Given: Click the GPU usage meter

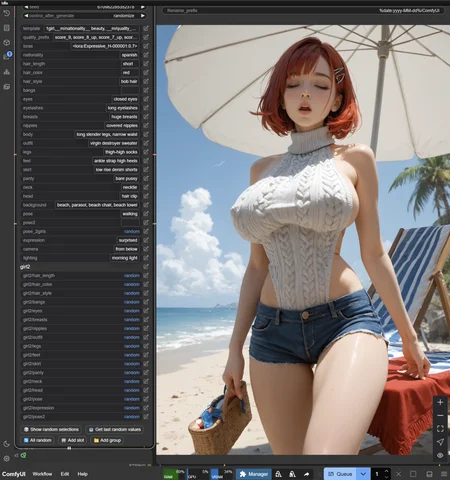Looking at the screenshot, I should click(x=198, y=474).
